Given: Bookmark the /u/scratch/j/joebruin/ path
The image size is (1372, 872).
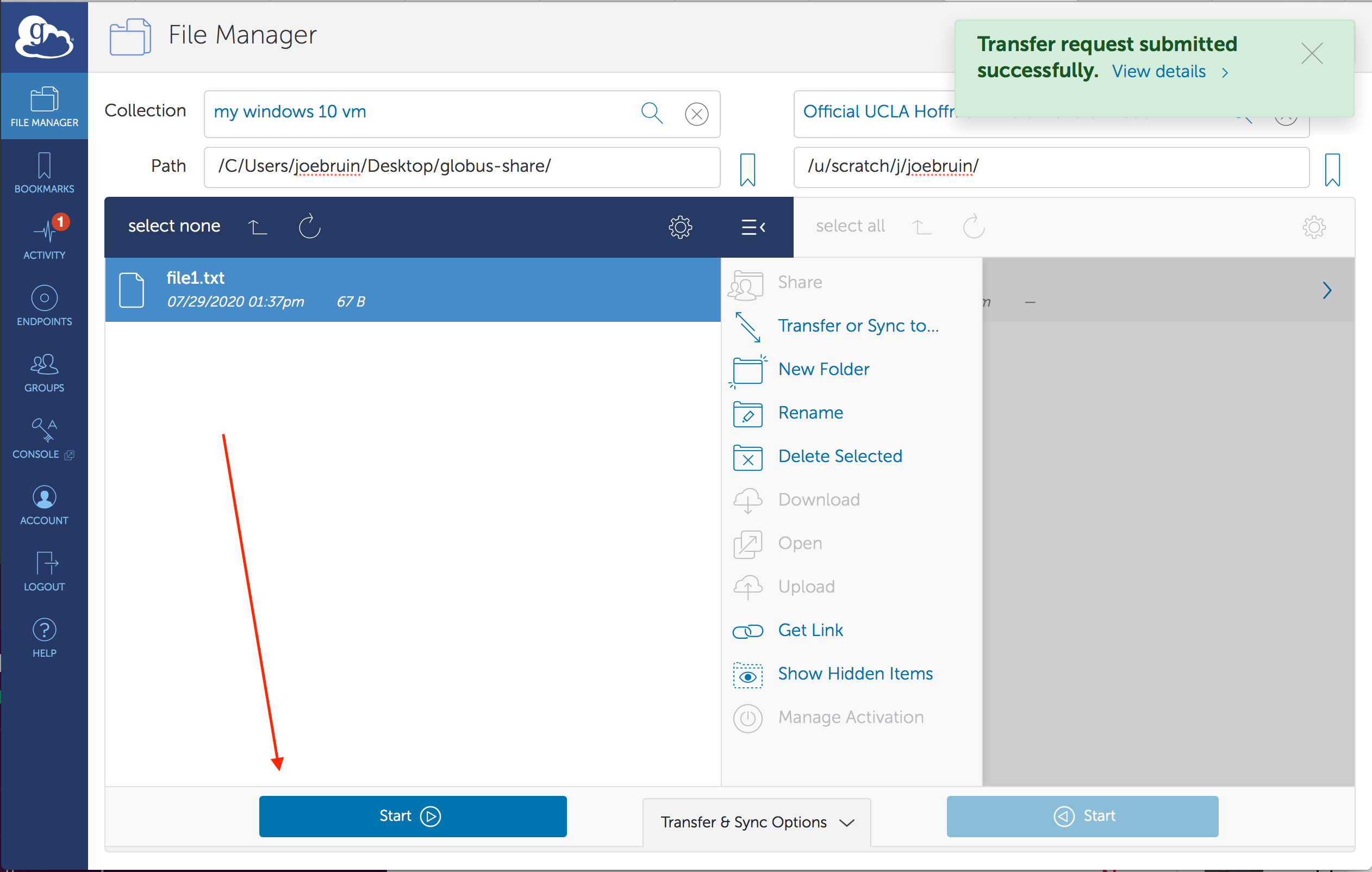Looking at the screenshot, I should click(x=1332, y=169).
